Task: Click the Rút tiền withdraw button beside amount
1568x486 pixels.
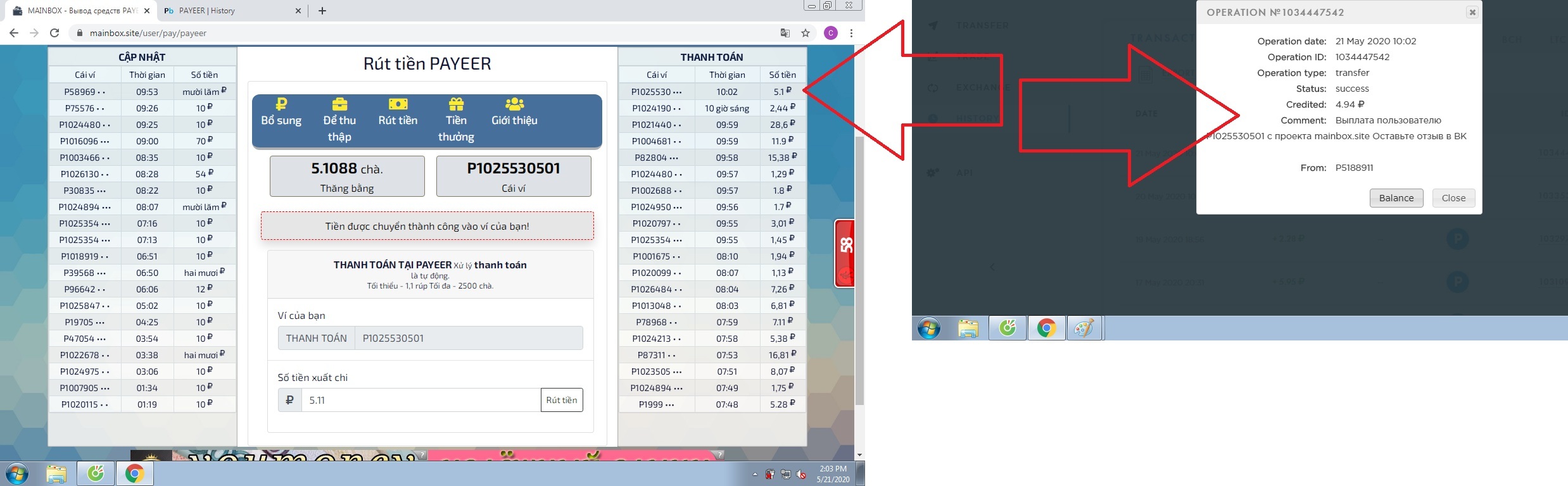Action: (x=562, y=400)
